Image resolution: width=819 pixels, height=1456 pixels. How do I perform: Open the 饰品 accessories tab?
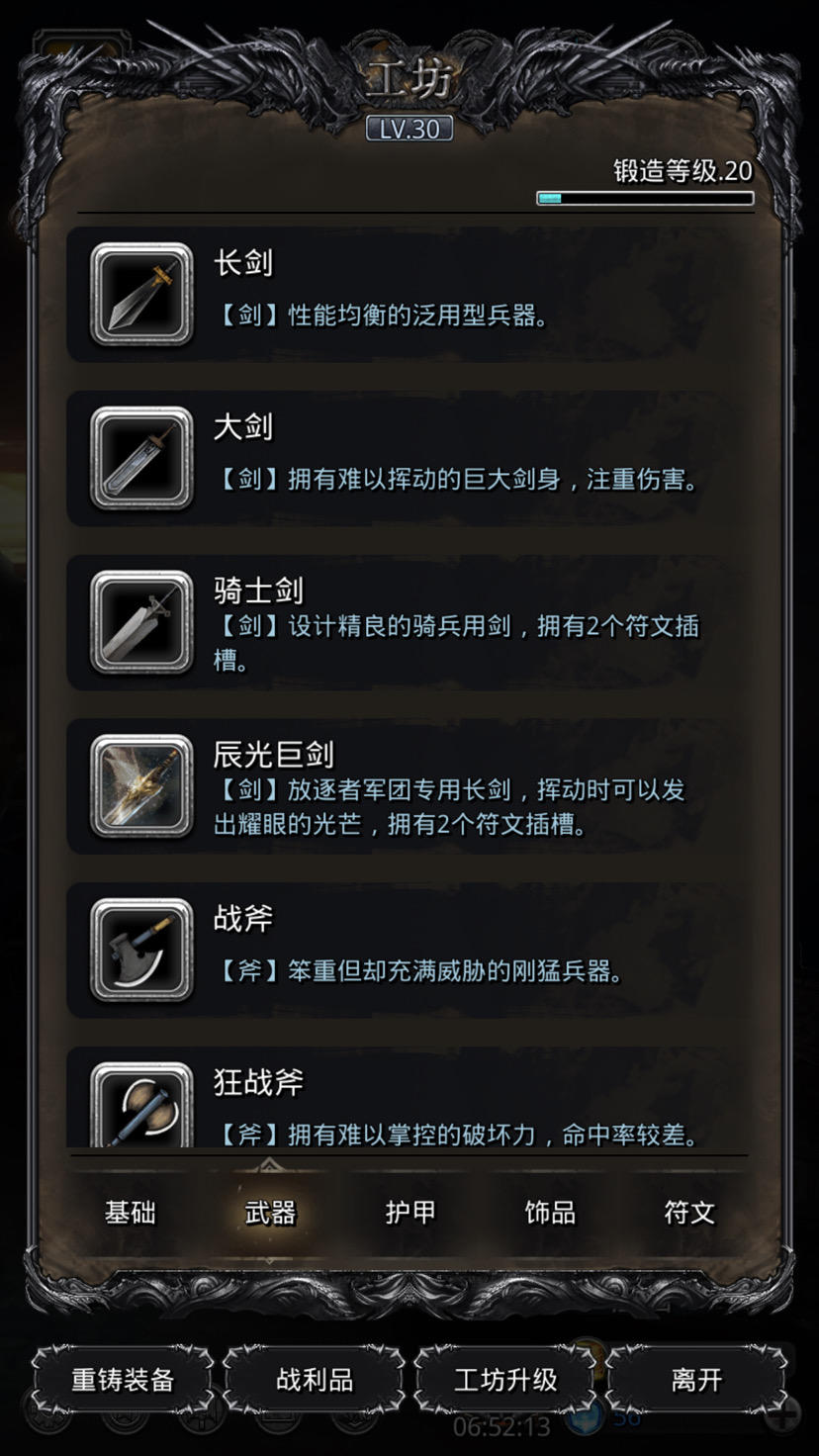[x=549, y=1213]
